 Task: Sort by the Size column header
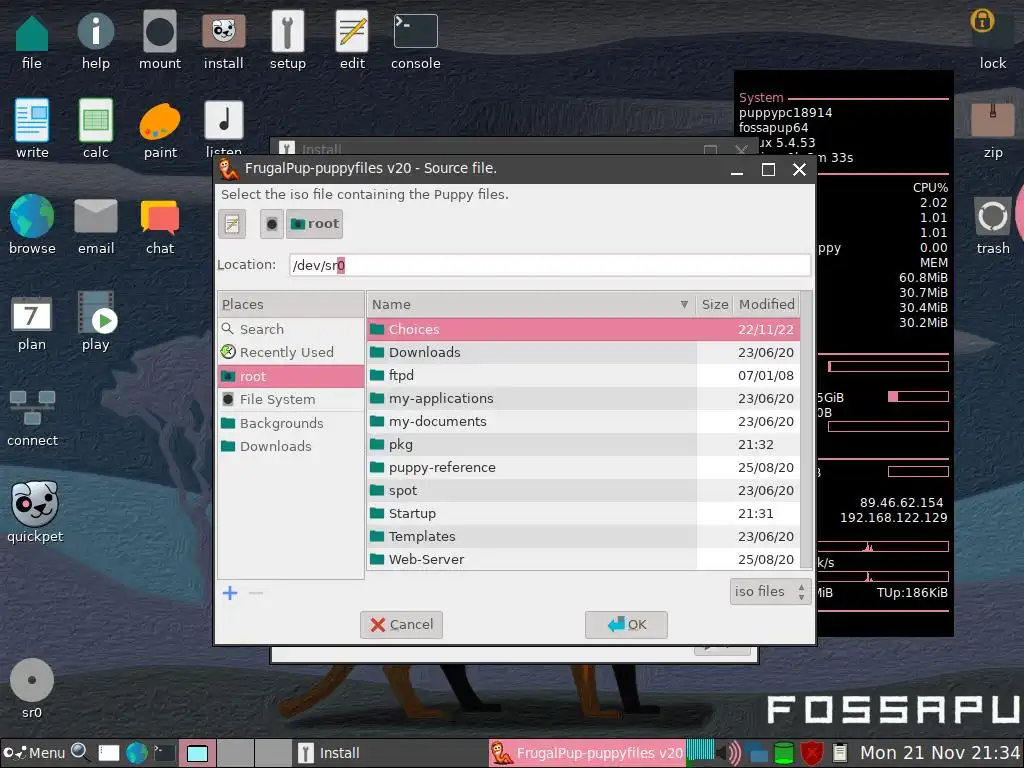[714, 304]
